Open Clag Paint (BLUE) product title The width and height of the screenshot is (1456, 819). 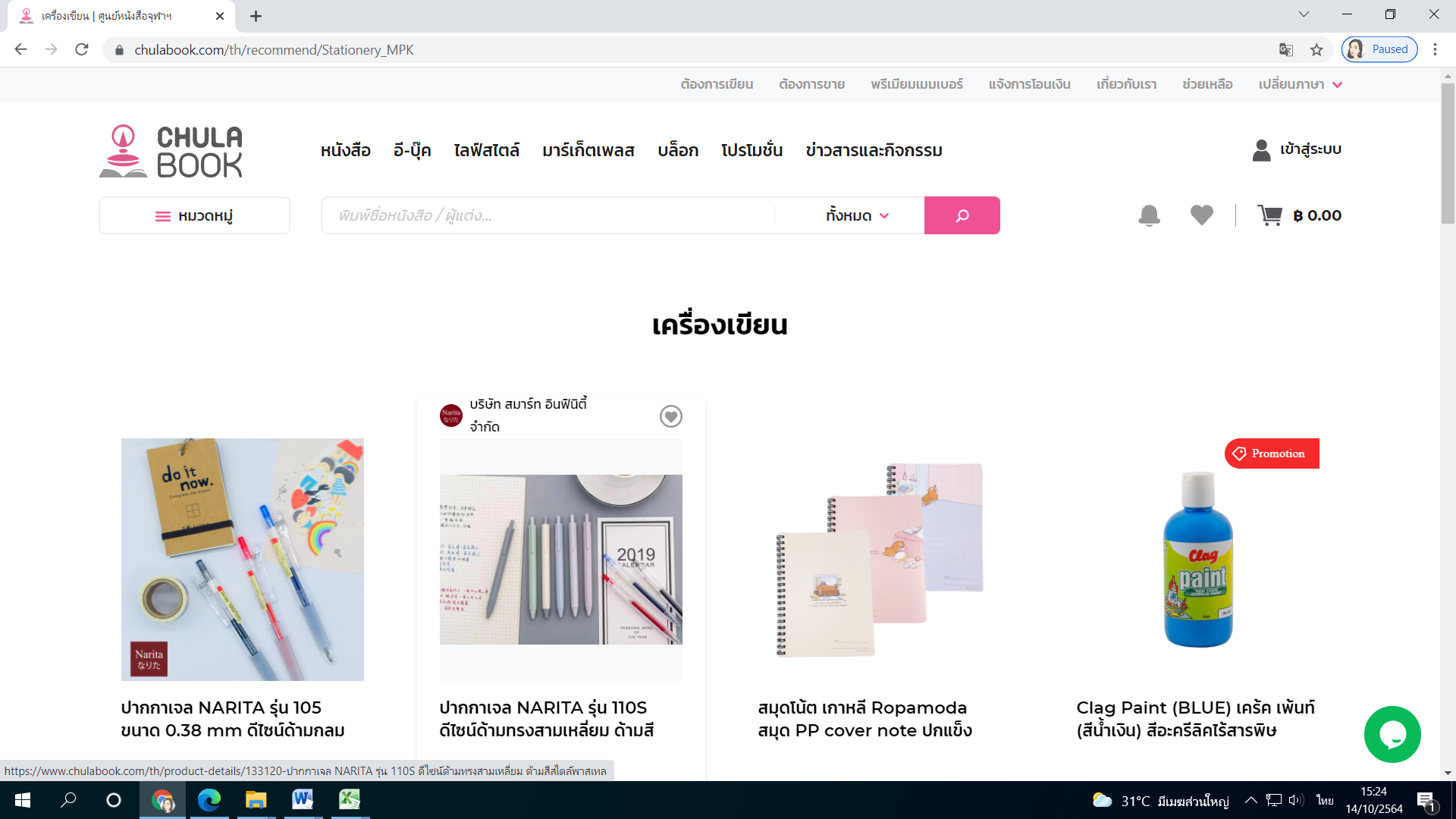click(x=1196, y=719)
